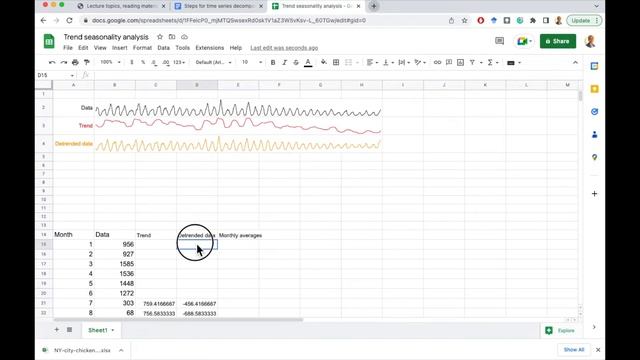640x360 pixels.
Task: Activate the paint format tool
Action: point(87,62)
